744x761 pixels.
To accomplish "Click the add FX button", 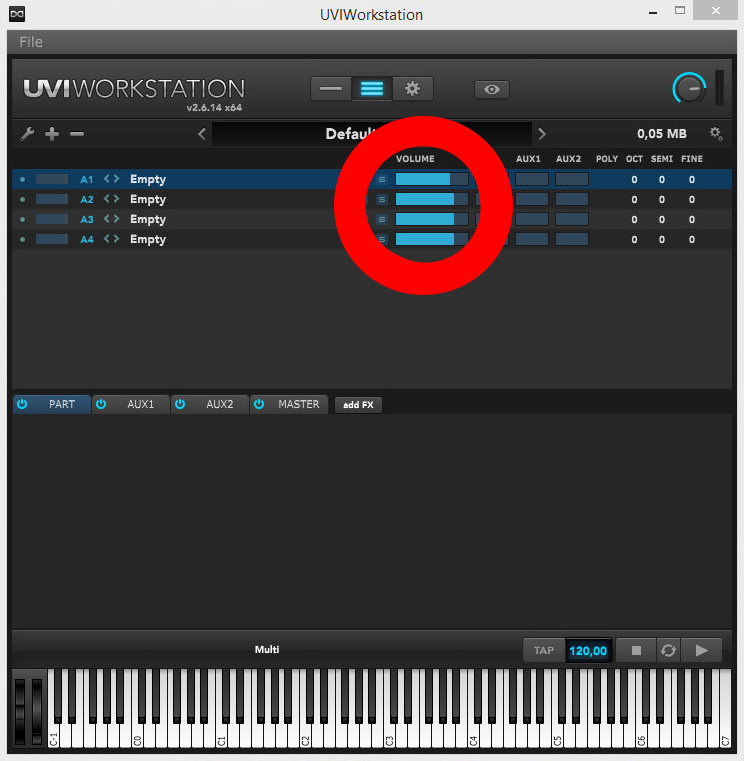I will tap(358, 405).
